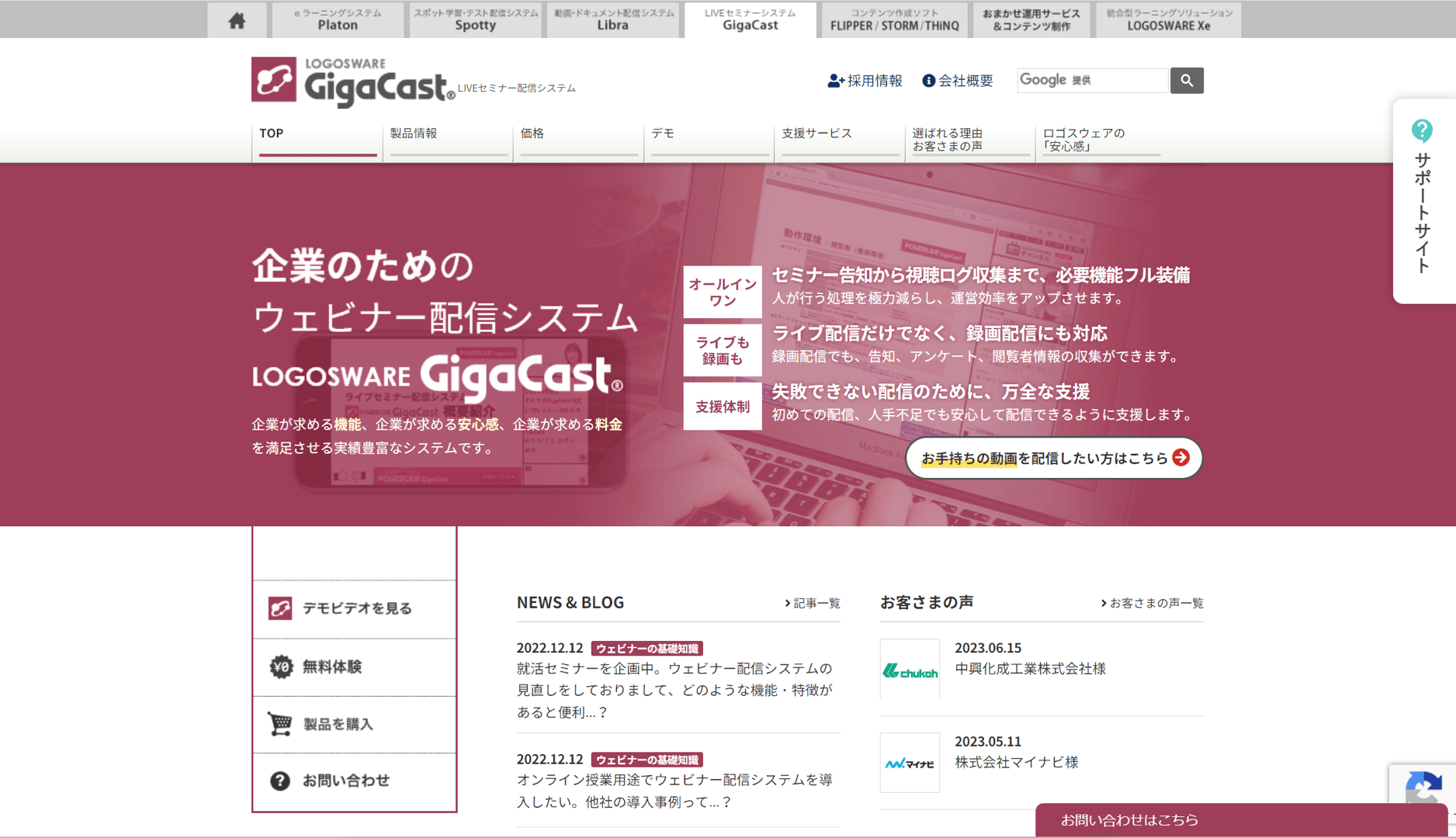1456x838 pixels.
Task: Click the contact question-mark icon
Action: [x=280, y=781]
